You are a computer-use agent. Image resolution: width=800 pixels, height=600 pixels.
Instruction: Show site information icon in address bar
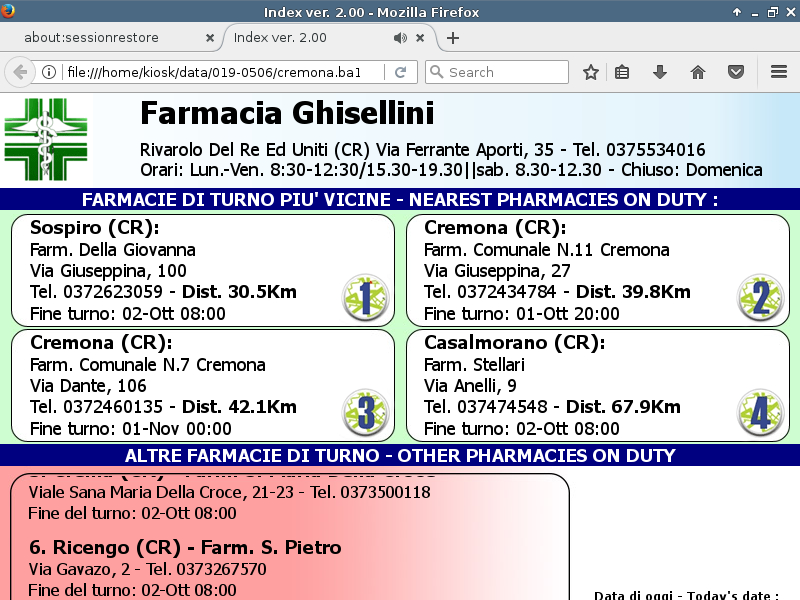point(48,72)
